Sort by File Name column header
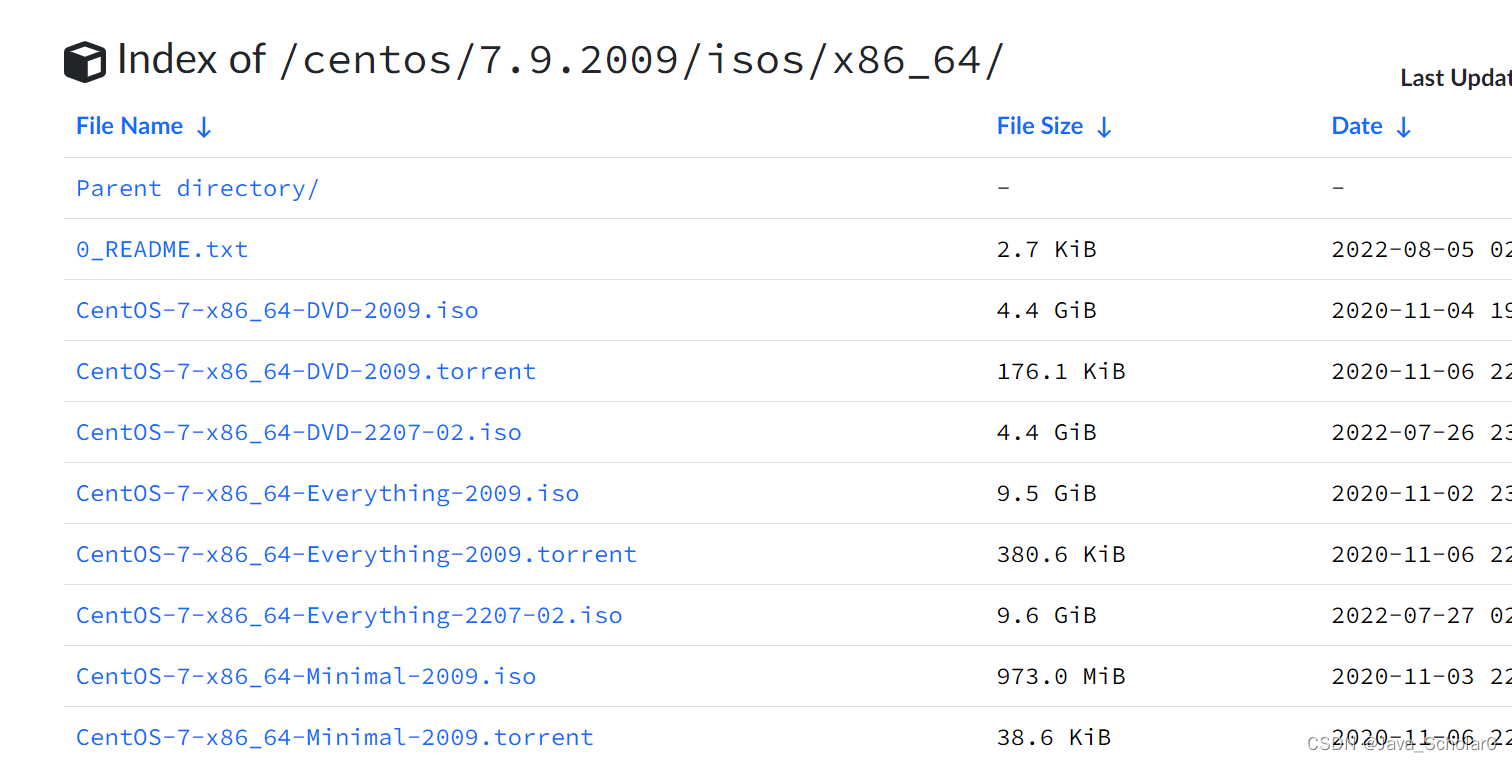The width and height of the screenshot is (1512, 762). [130, 126]
